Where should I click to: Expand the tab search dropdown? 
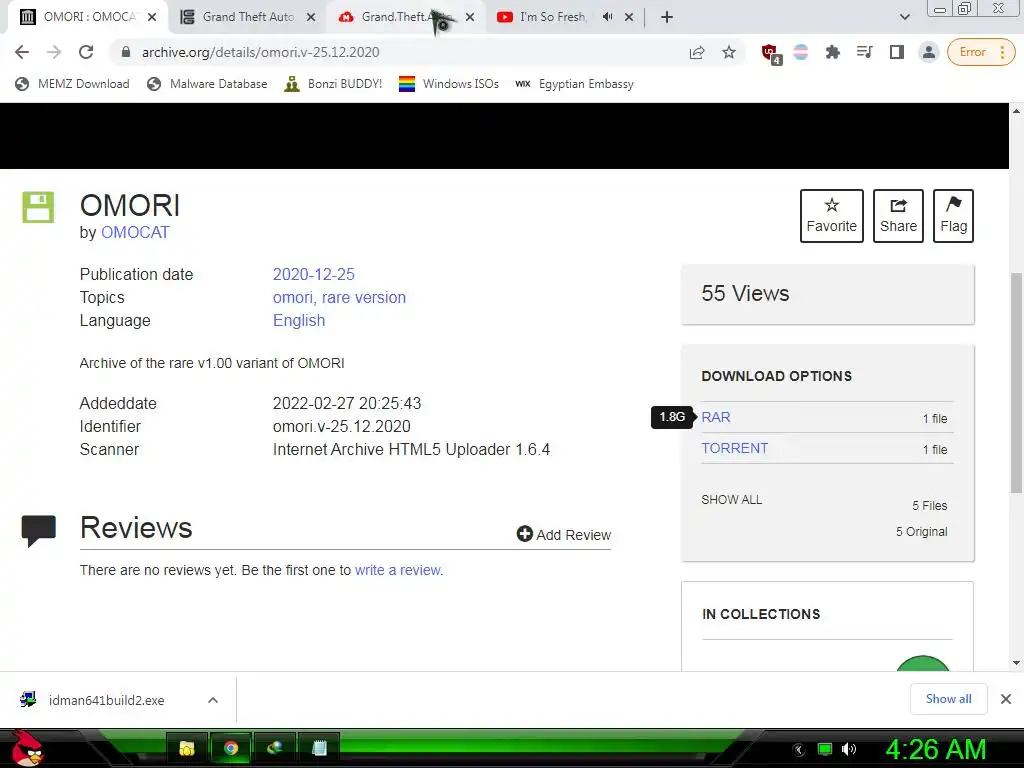click(x=904, y=17)
